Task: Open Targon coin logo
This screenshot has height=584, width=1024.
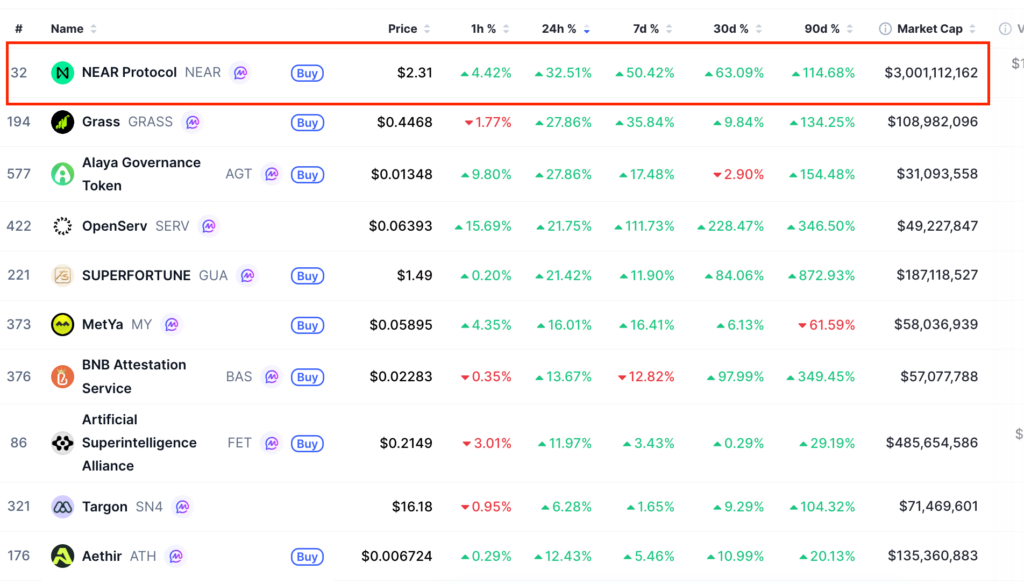Action: click(62, 507)
